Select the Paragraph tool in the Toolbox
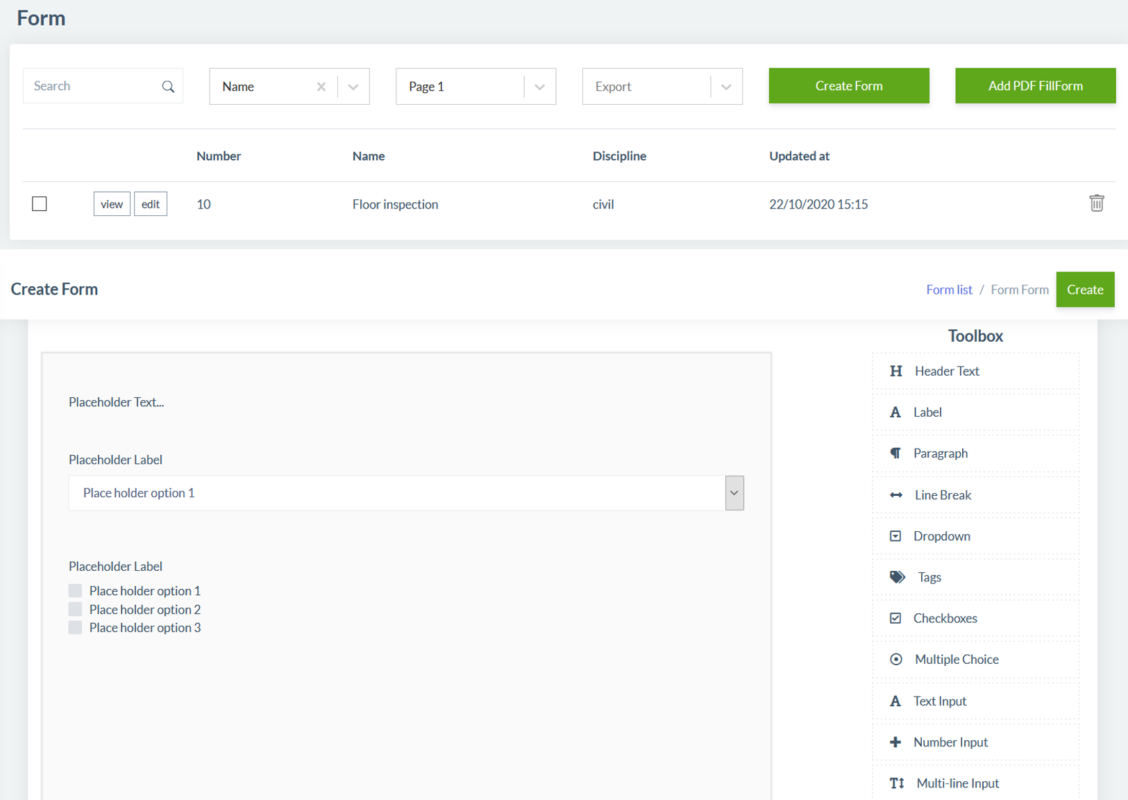The height and width of the screenshot is (800, 1128). coord(941,453)
